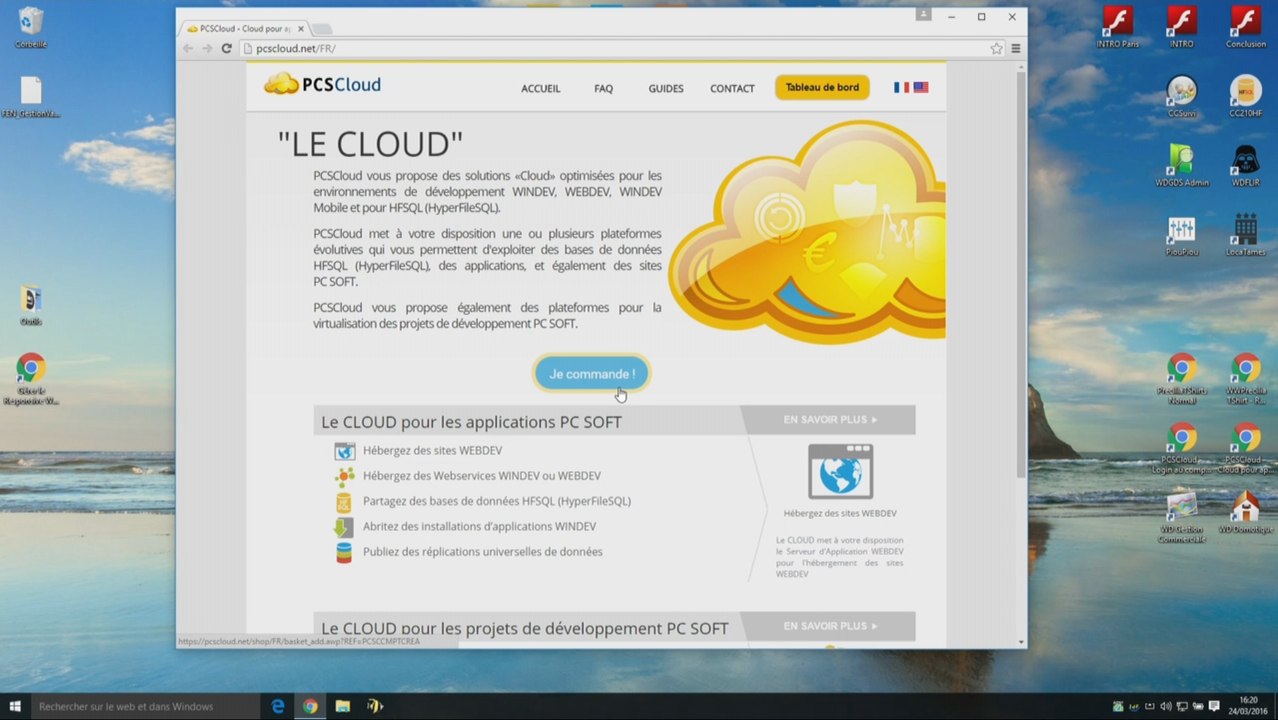Open a new Chrome tab

pos(323,29)
